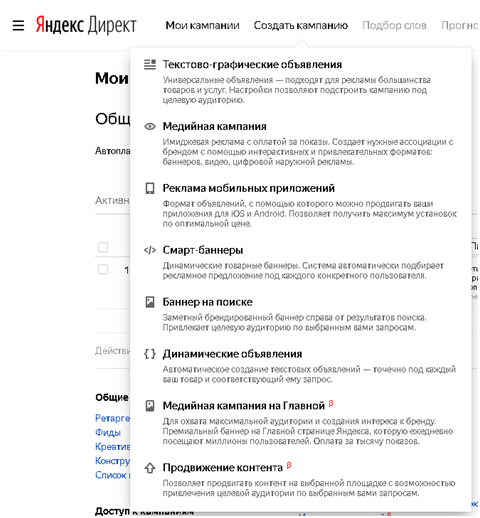Select the image icon beside Баннер на поиске

[150, 302]
